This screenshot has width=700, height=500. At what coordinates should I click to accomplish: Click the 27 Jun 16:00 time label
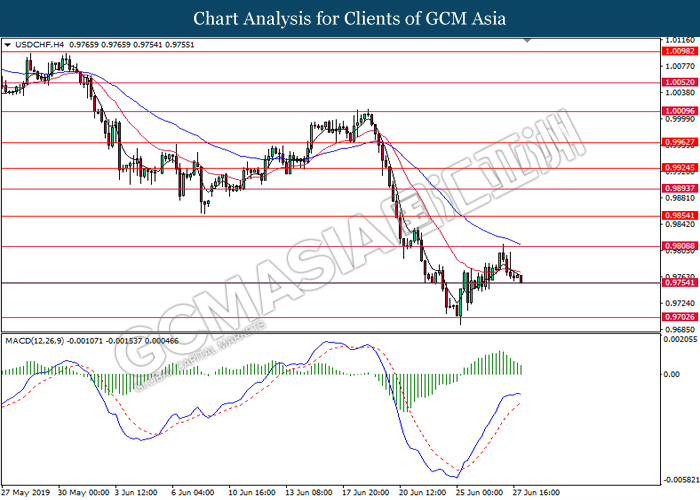click(536, 493)
